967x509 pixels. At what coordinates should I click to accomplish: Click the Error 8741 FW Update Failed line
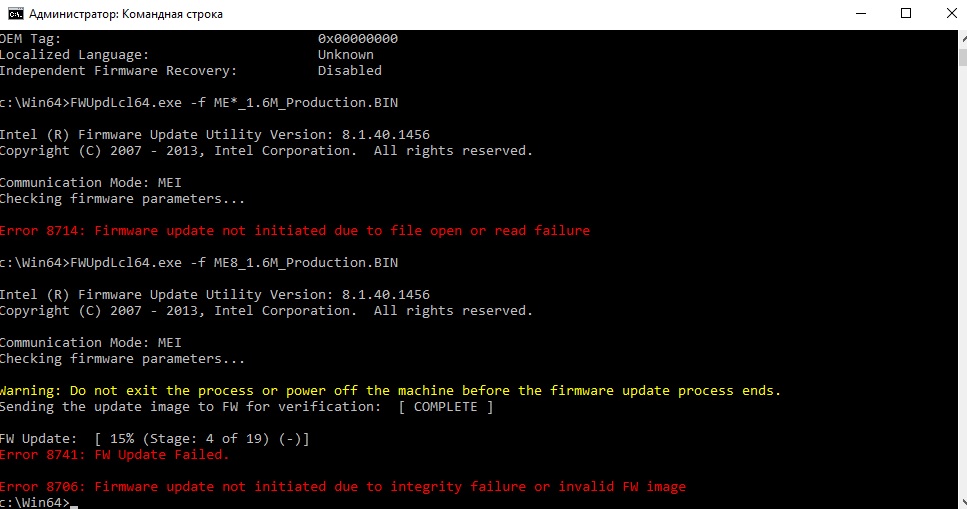[115, 455]
